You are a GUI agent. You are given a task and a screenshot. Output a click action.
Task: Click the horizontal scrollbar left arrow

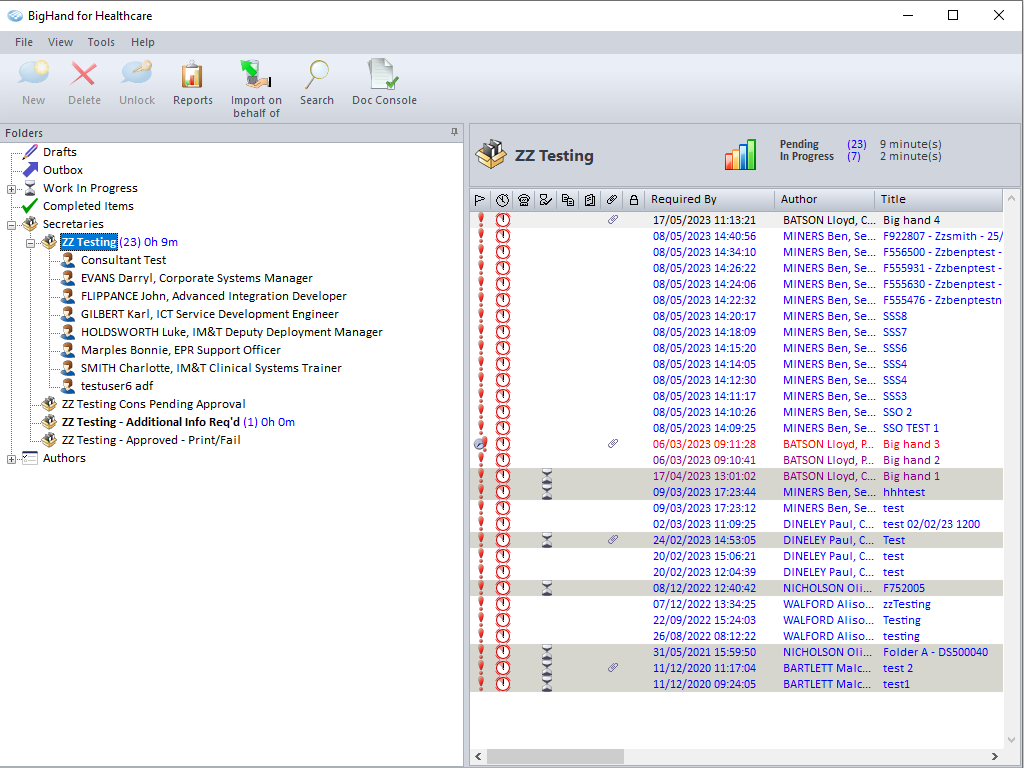pos(478,756)
